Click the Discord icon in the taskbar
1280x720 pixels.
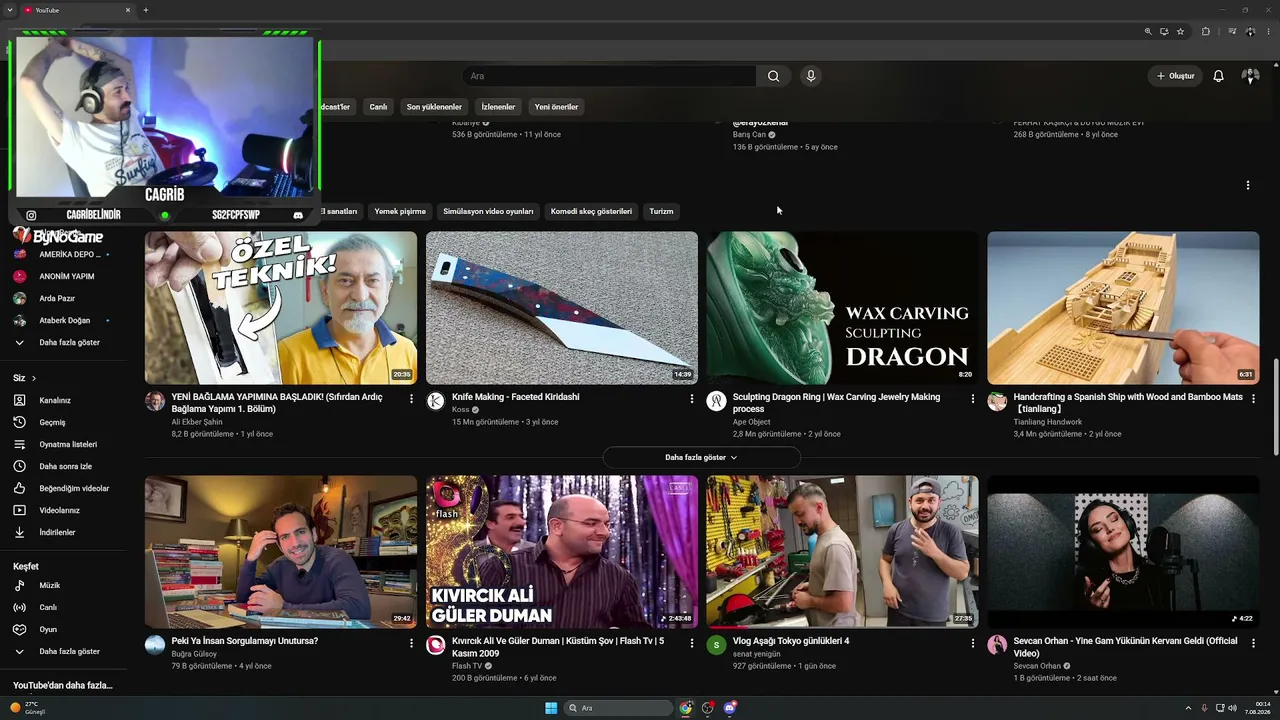(730, 708)
